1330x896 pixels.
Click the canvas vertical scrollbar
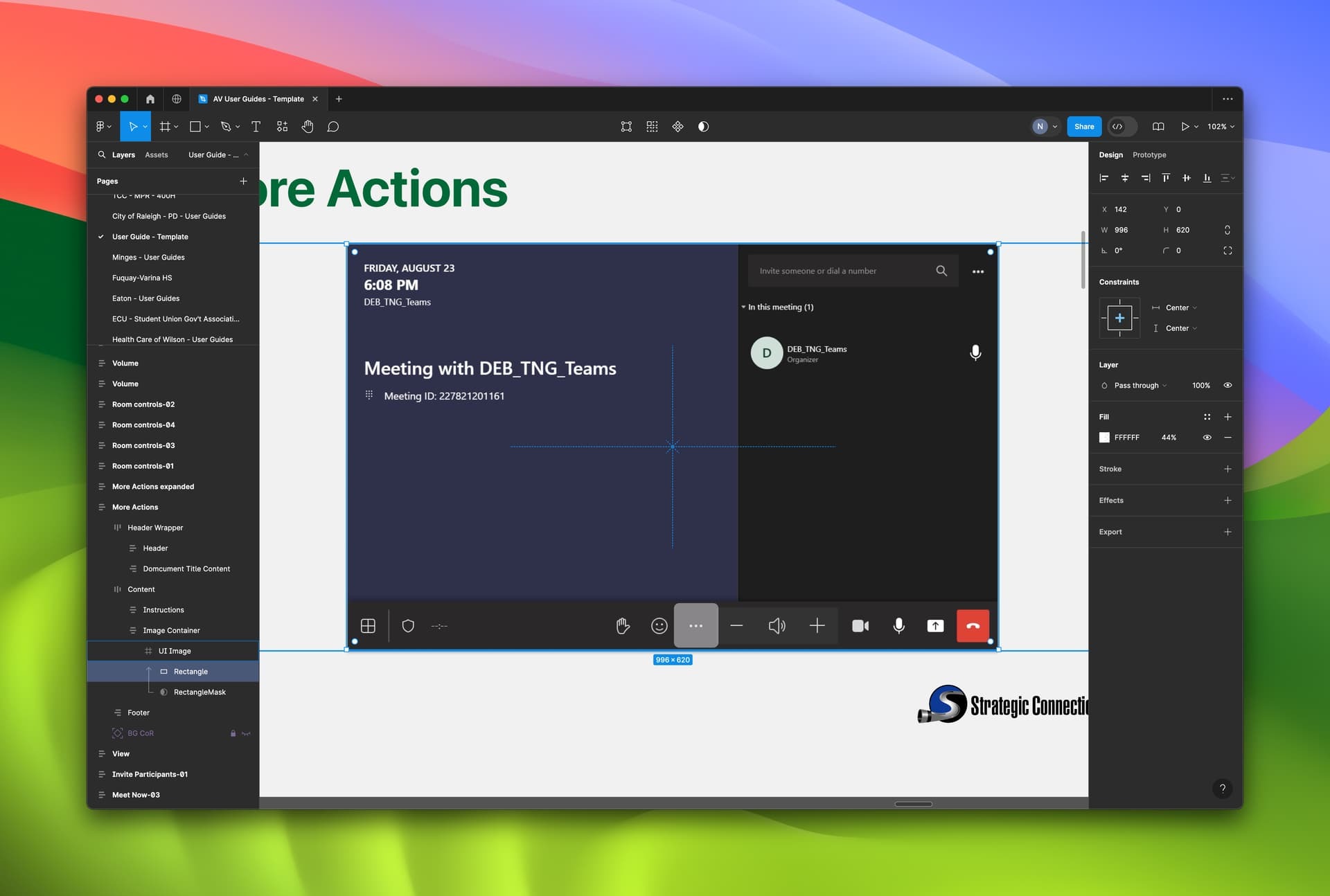coord(1083,260)
